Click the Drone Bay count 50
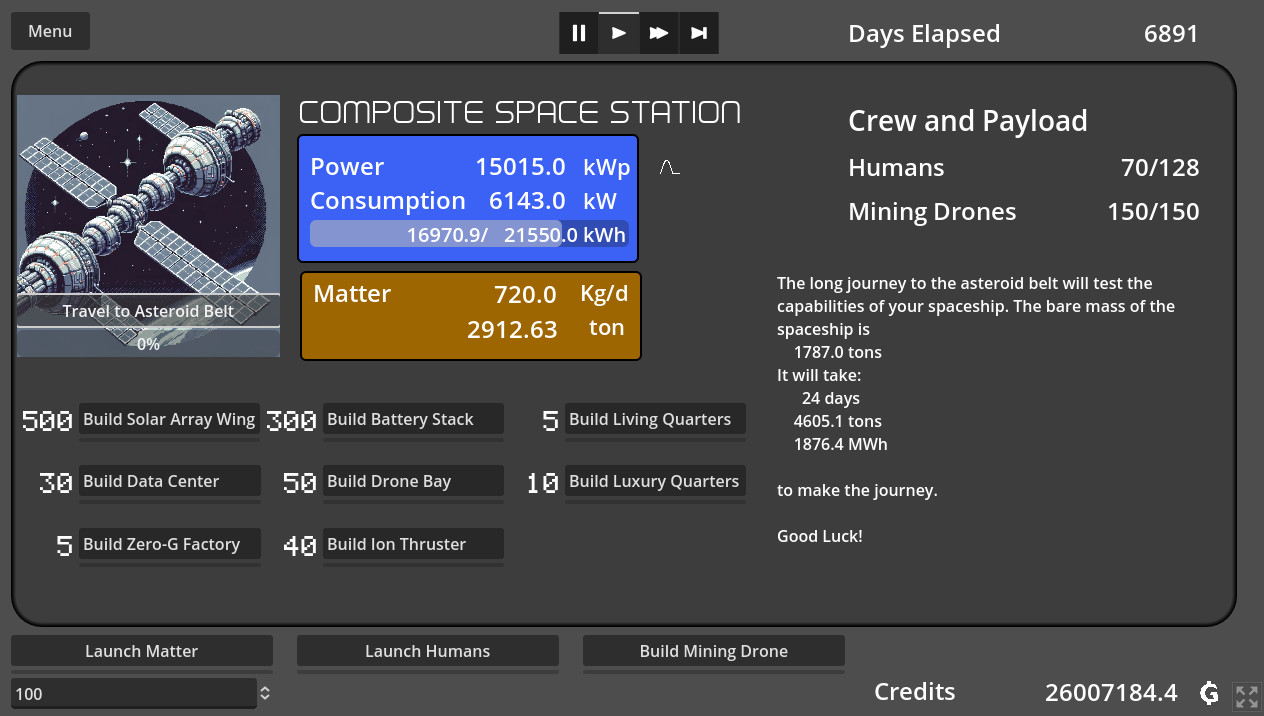Viewport: 1264px width, 716px height. 300,483
